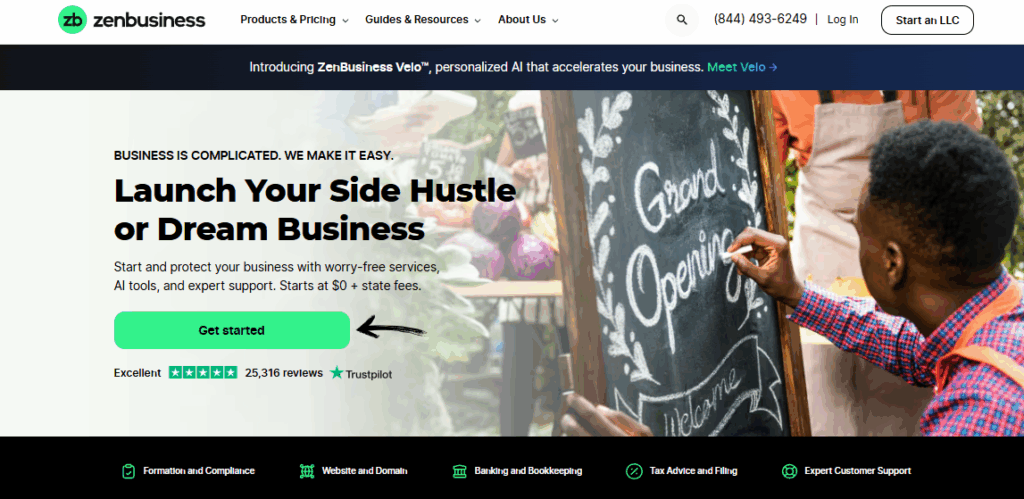Click the Tax Advice and Filing percent icon
Viewport: 1024px width, 499px height.
pos(633,471)
